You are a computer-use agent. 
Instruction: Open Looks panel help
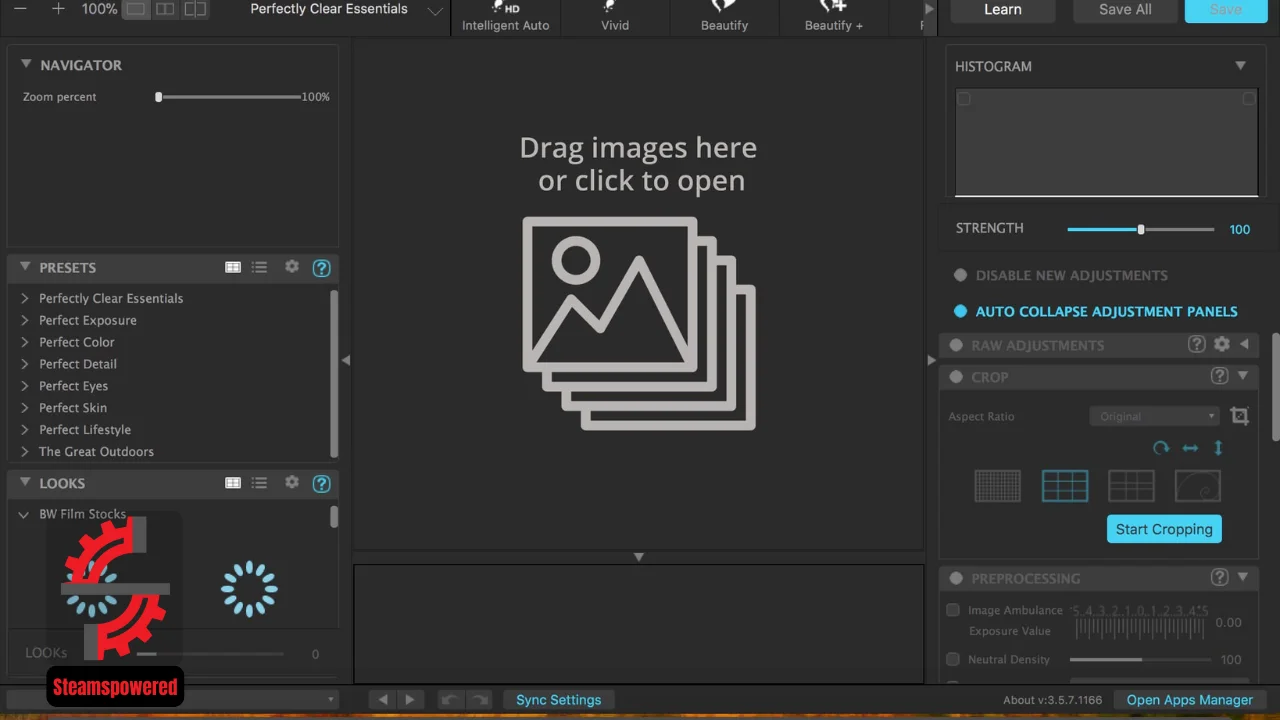[x=321, y=483]
